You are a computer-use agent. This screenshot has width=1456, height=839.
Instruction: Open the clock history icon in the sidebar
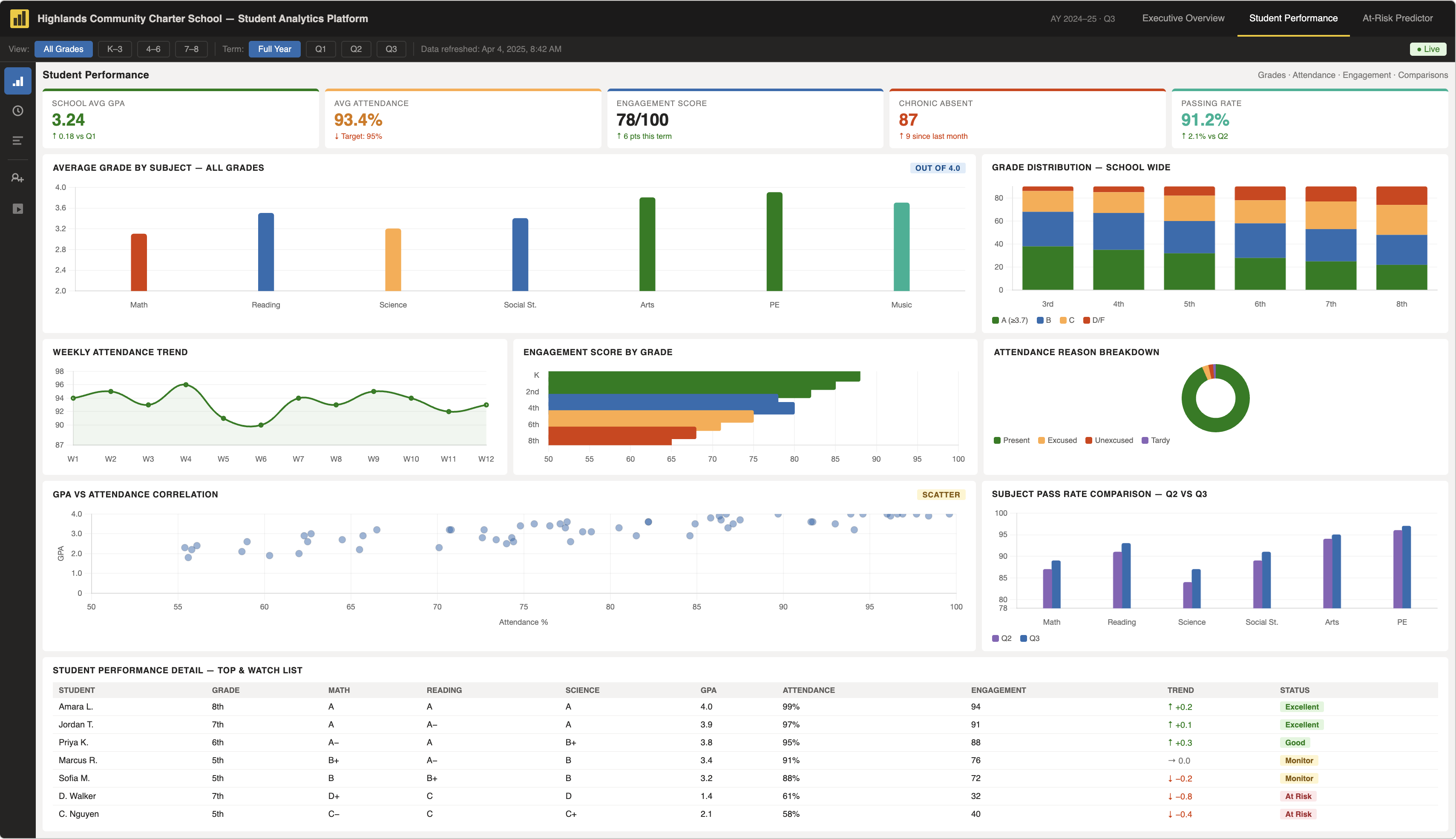pyautogui.click(x=18, y=111)
